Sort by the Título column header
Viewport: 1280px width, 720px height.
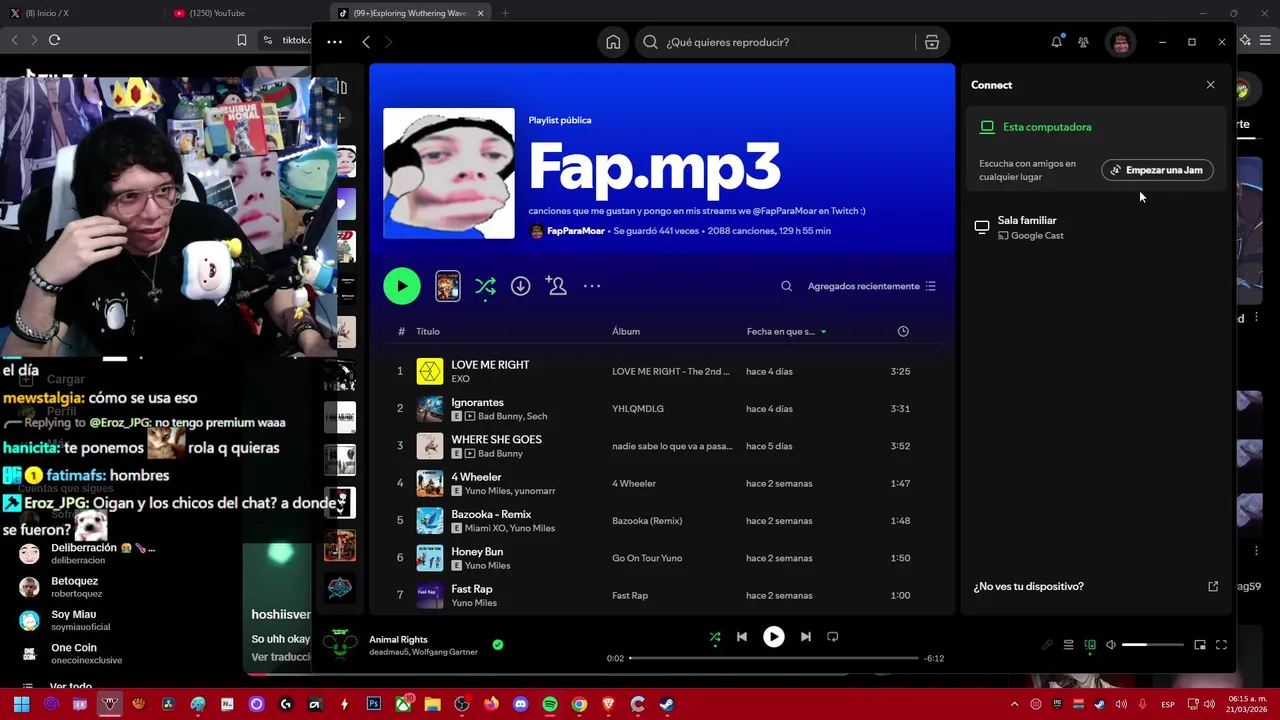(428, 331)
